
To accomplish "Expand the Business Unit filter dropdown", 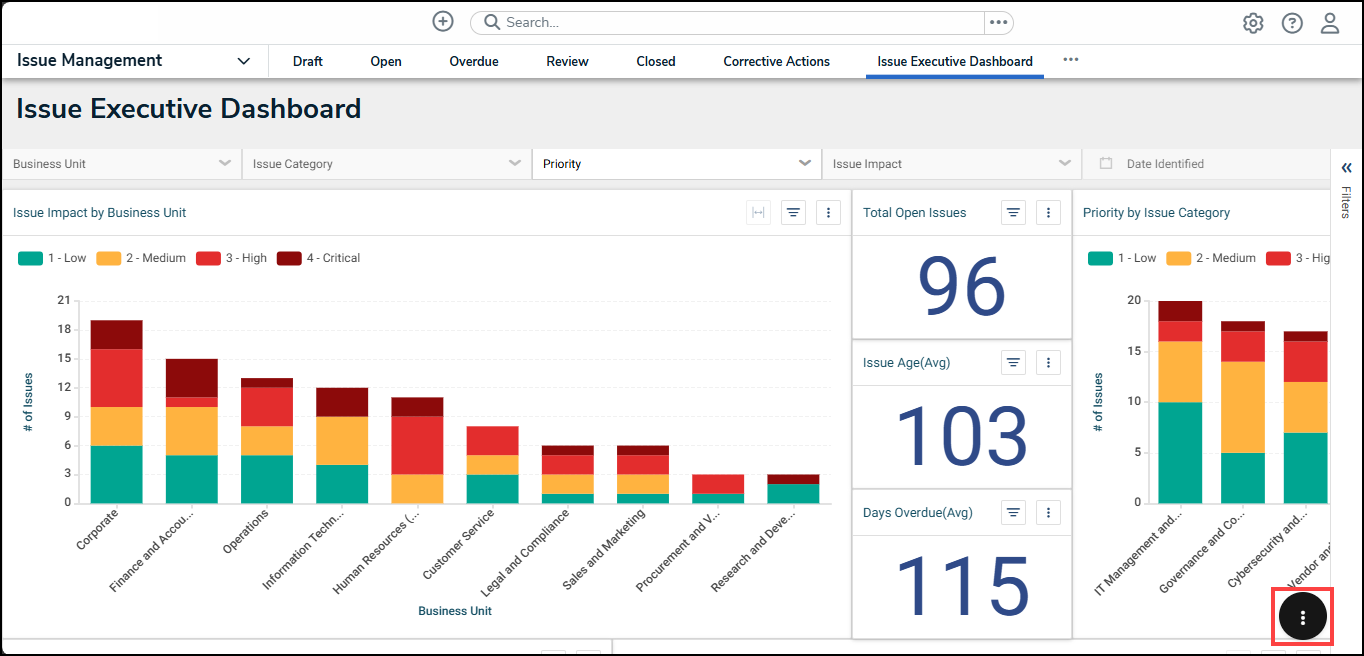I will (122, 164).
